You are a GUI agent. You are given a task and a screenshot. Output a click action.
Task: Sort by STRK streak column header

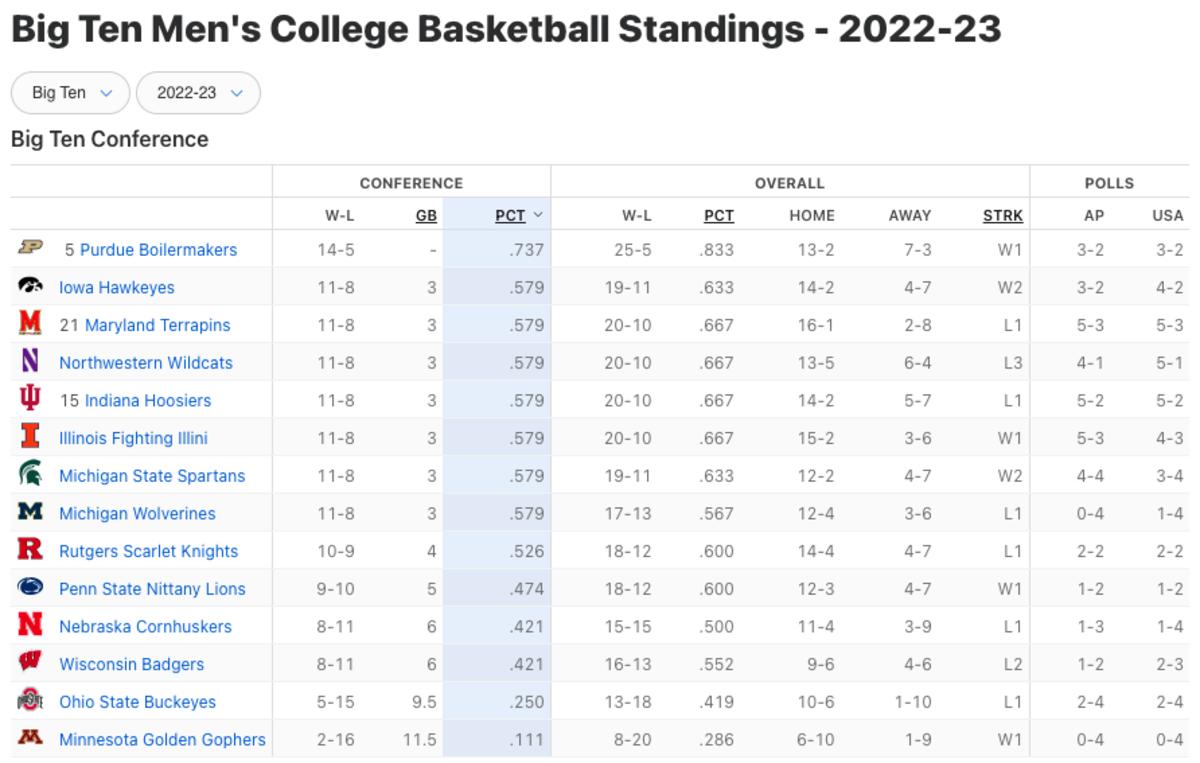(1003, 215)
